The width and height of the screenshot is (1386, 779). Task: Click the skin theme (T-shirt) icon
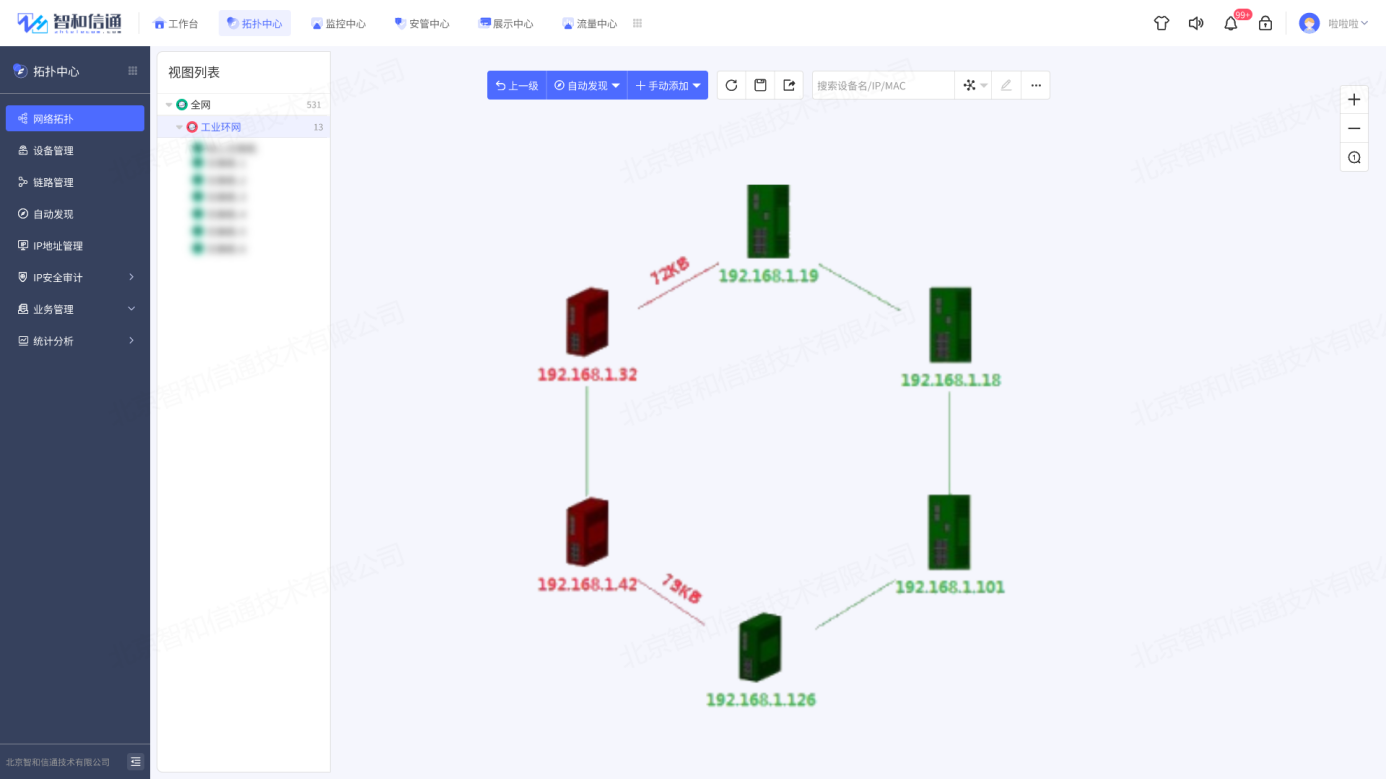pos(1161,23)
